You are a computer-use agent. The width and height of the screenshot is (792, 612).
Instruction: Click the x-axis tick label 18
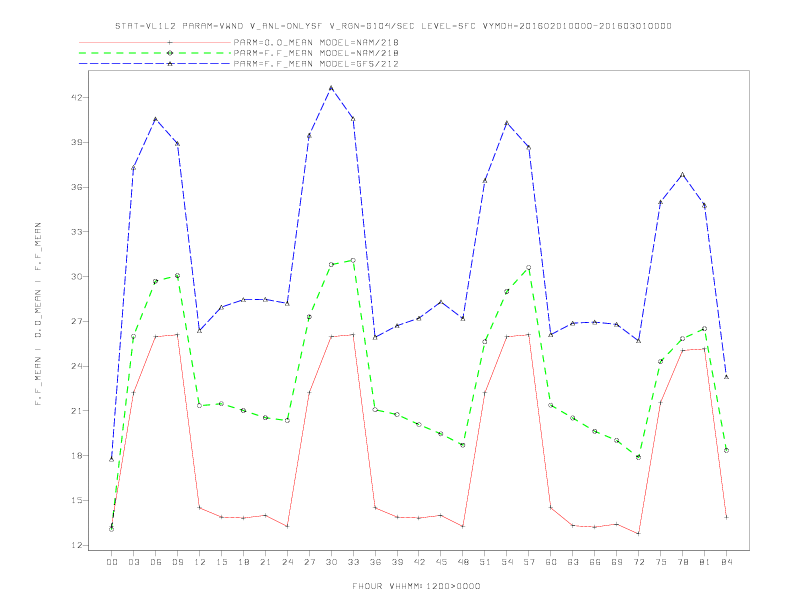243,562
